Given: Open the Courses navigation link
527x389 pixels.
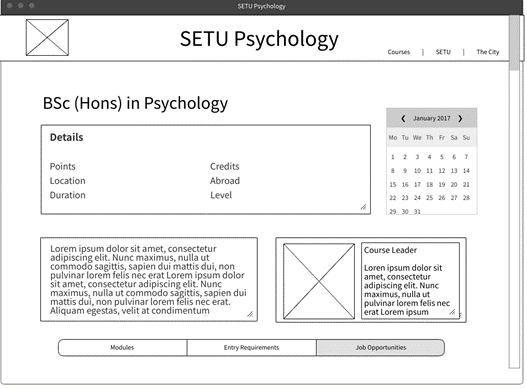Looking at the screenshot, I should coord(399,52).
